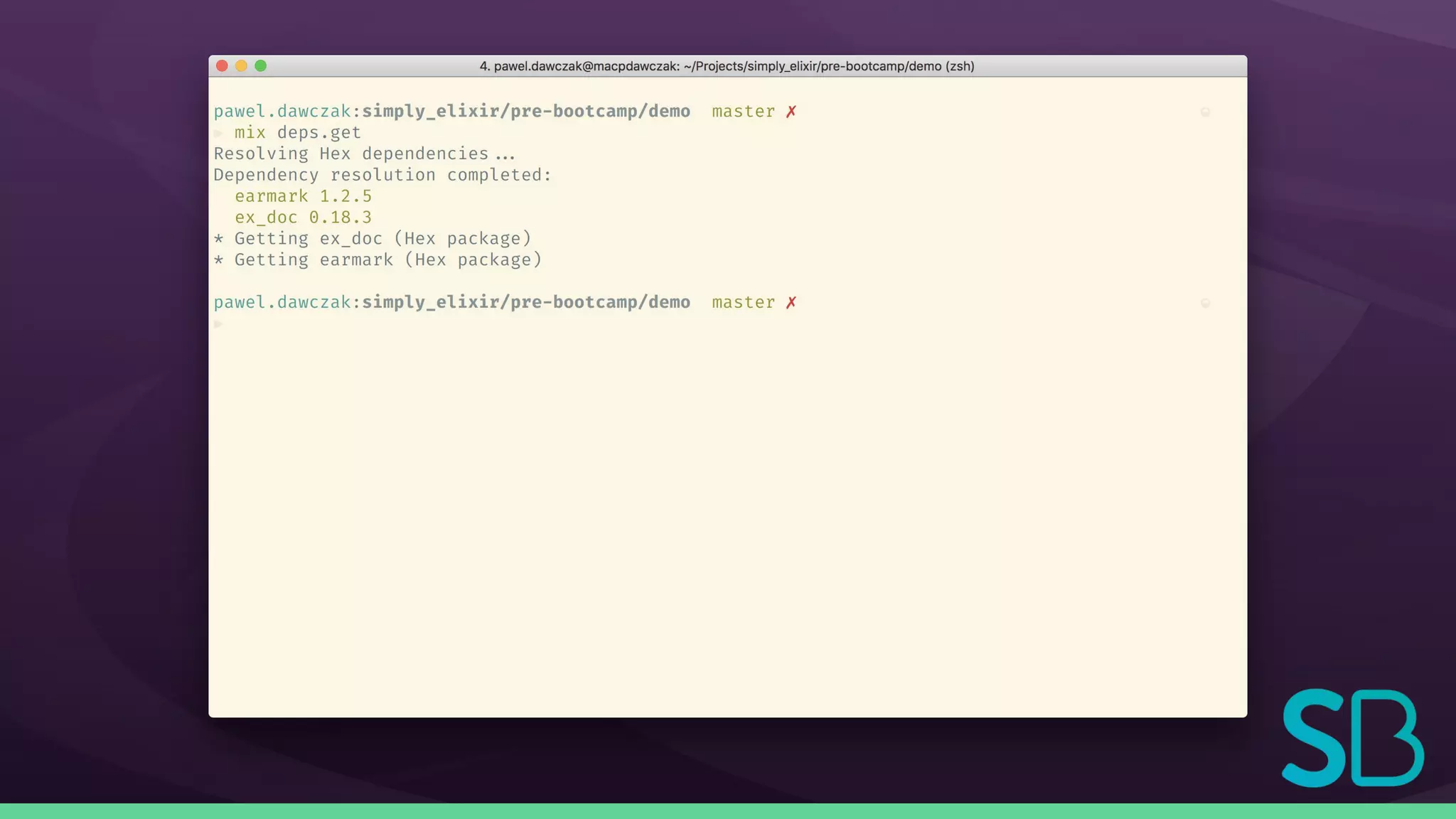Click the empty prompt arrow at bottom
This screenshot has width=1456, height=819.
click(219, 324)
